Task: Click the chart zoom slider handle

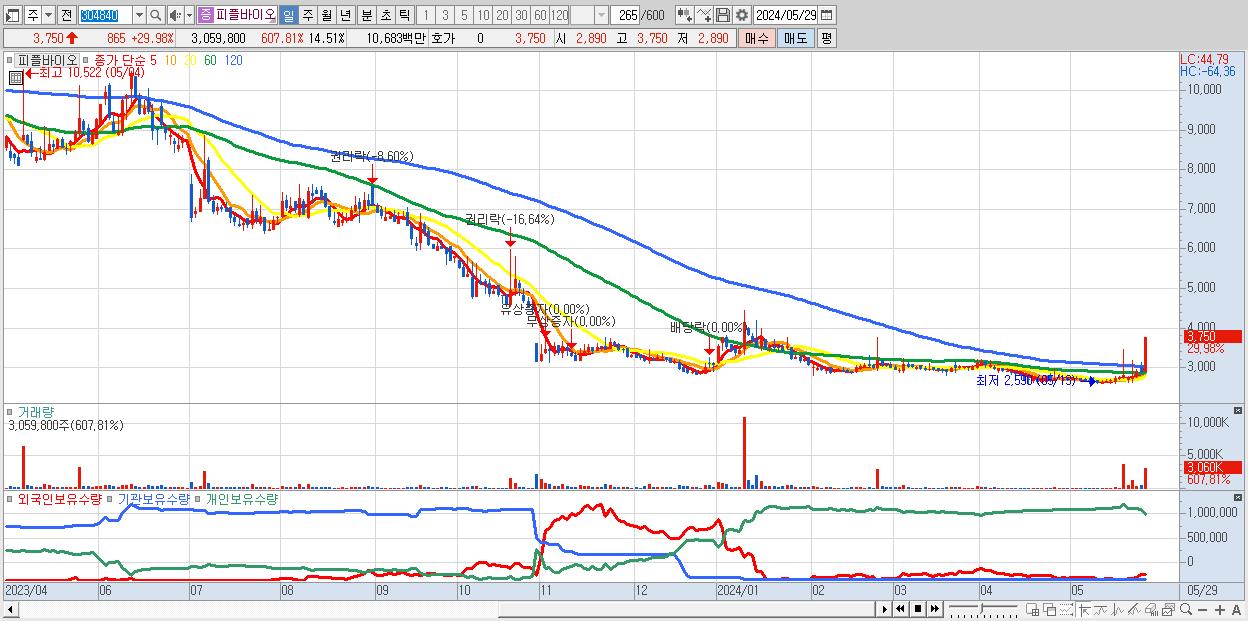Action: [981, 608]
